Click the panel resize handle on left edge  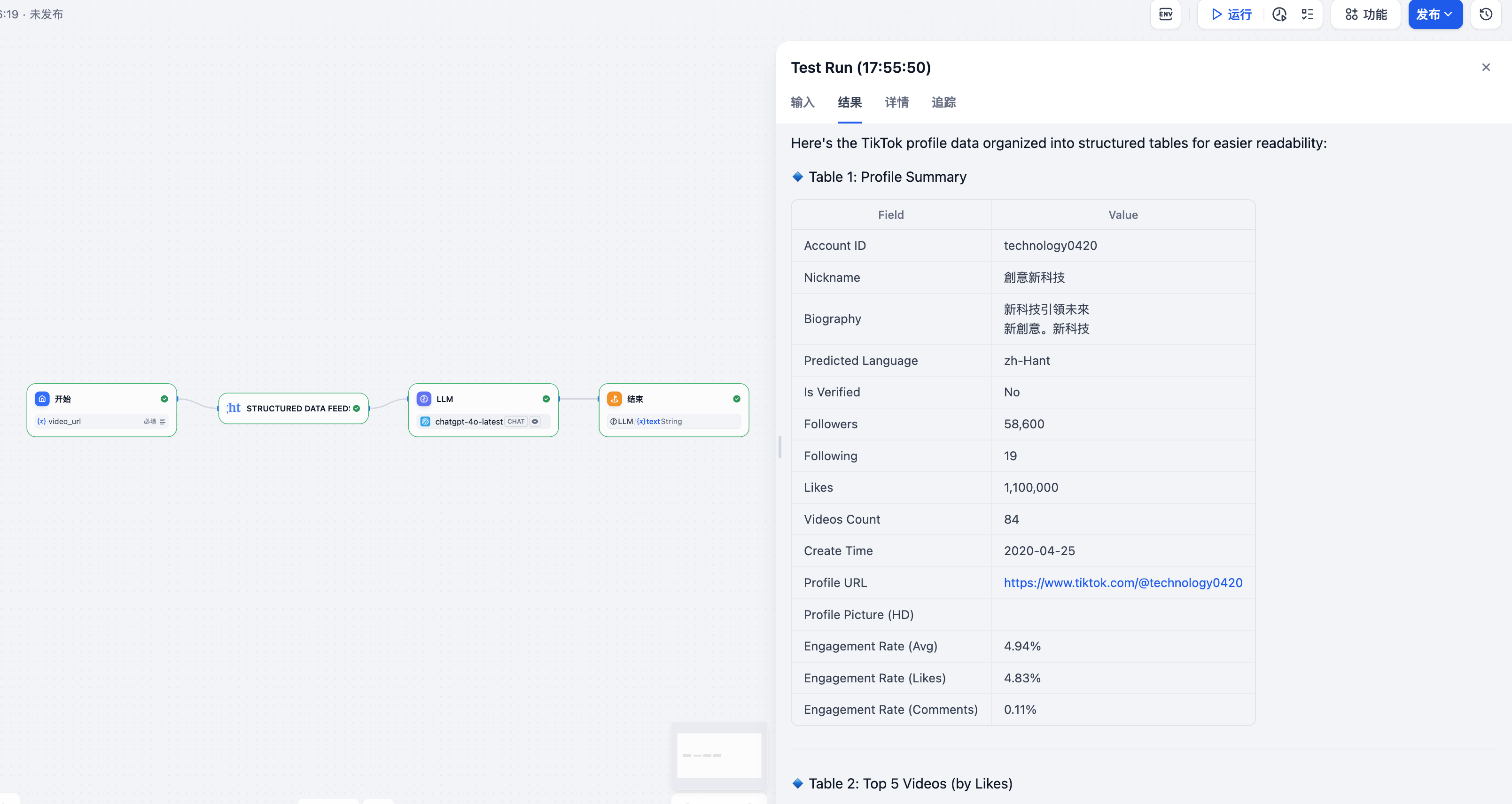779,447
